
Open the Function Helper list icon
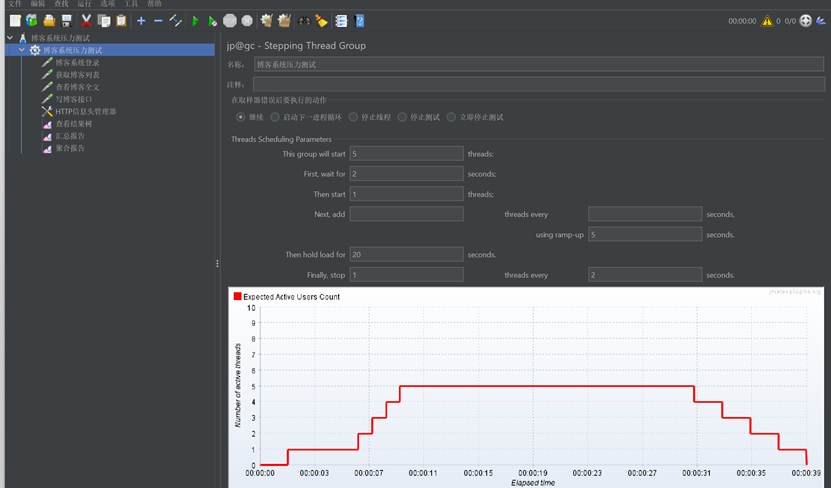[x=341, y=21]
